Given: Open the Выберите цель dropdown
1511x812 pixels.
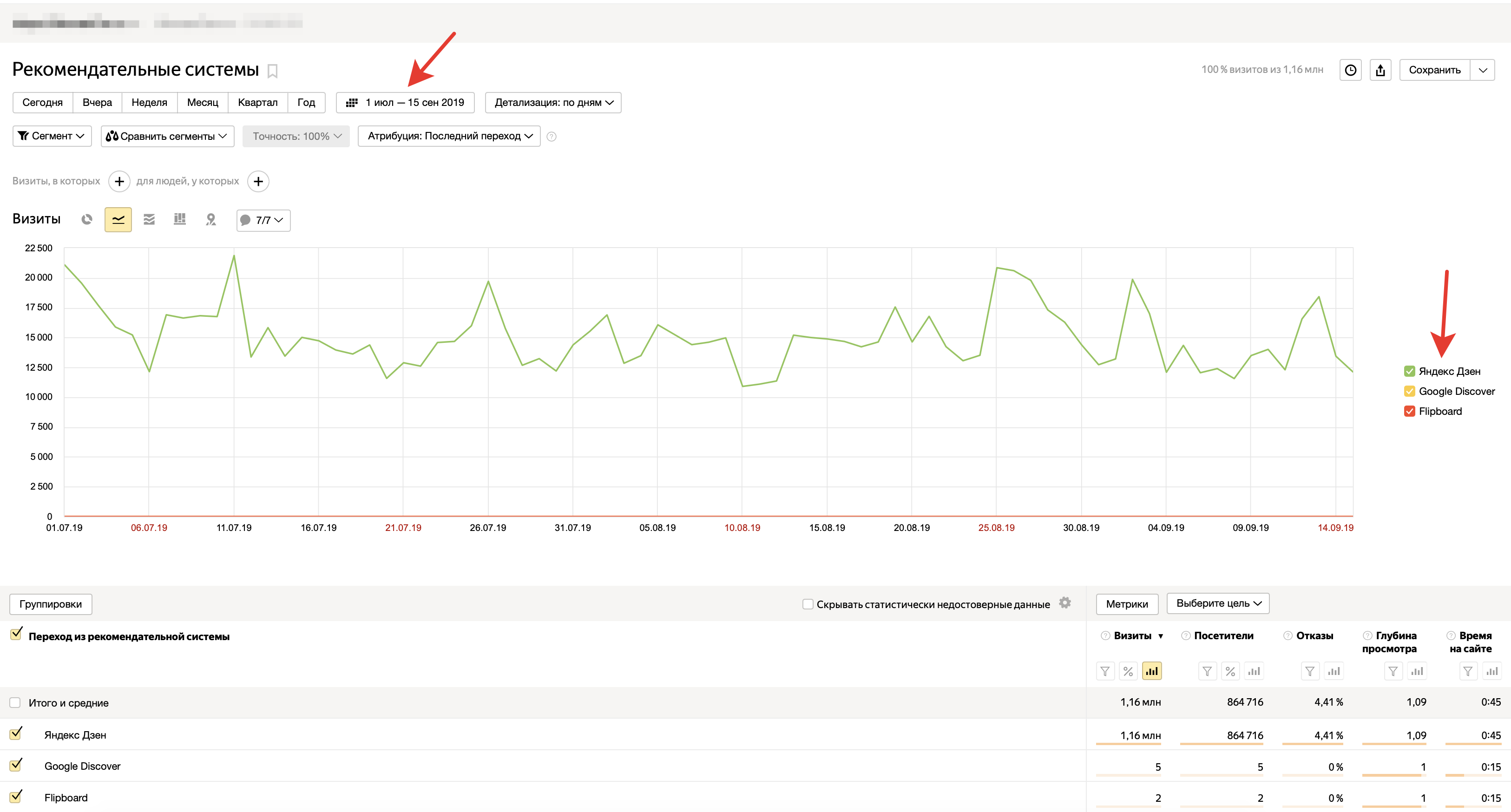Looking at the screenshot, I should (1218, 603).
